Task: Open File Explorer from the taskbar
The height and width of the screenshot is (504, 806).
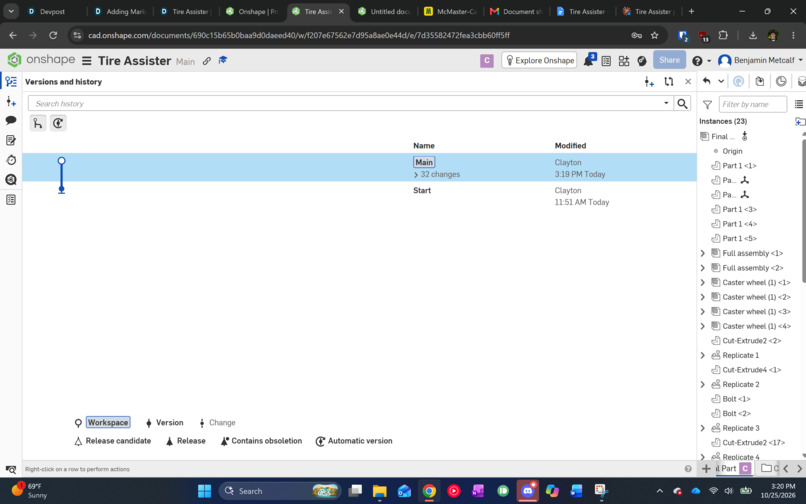Action: [379, 491]
